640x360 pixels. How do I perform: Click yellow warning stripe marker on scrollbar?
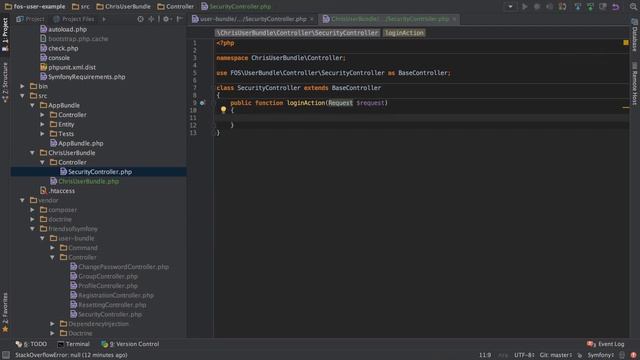click(x=626, y=108)
